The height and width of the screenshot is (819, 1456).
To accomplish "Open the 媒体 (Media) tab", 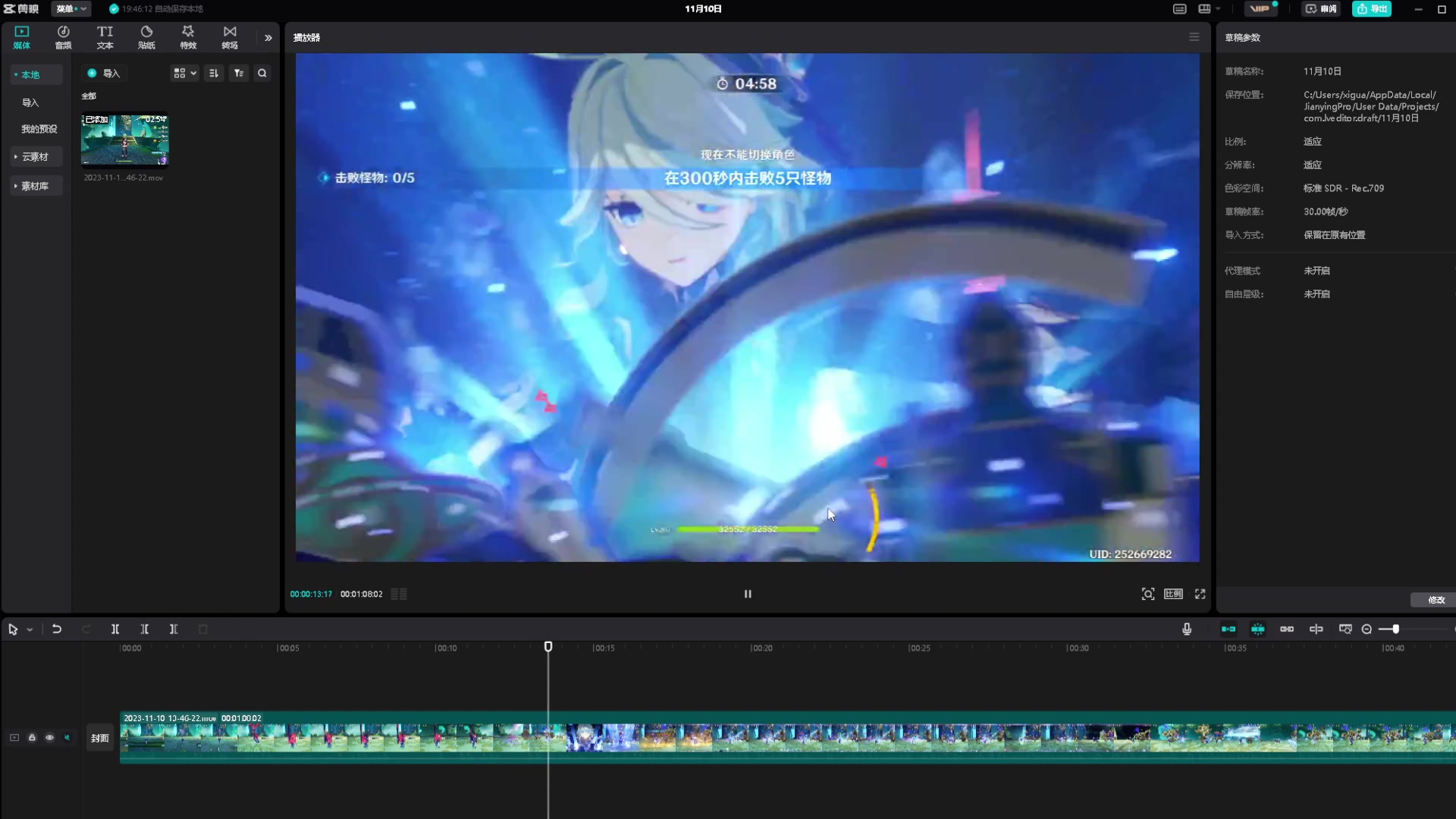I will (21, 37).
